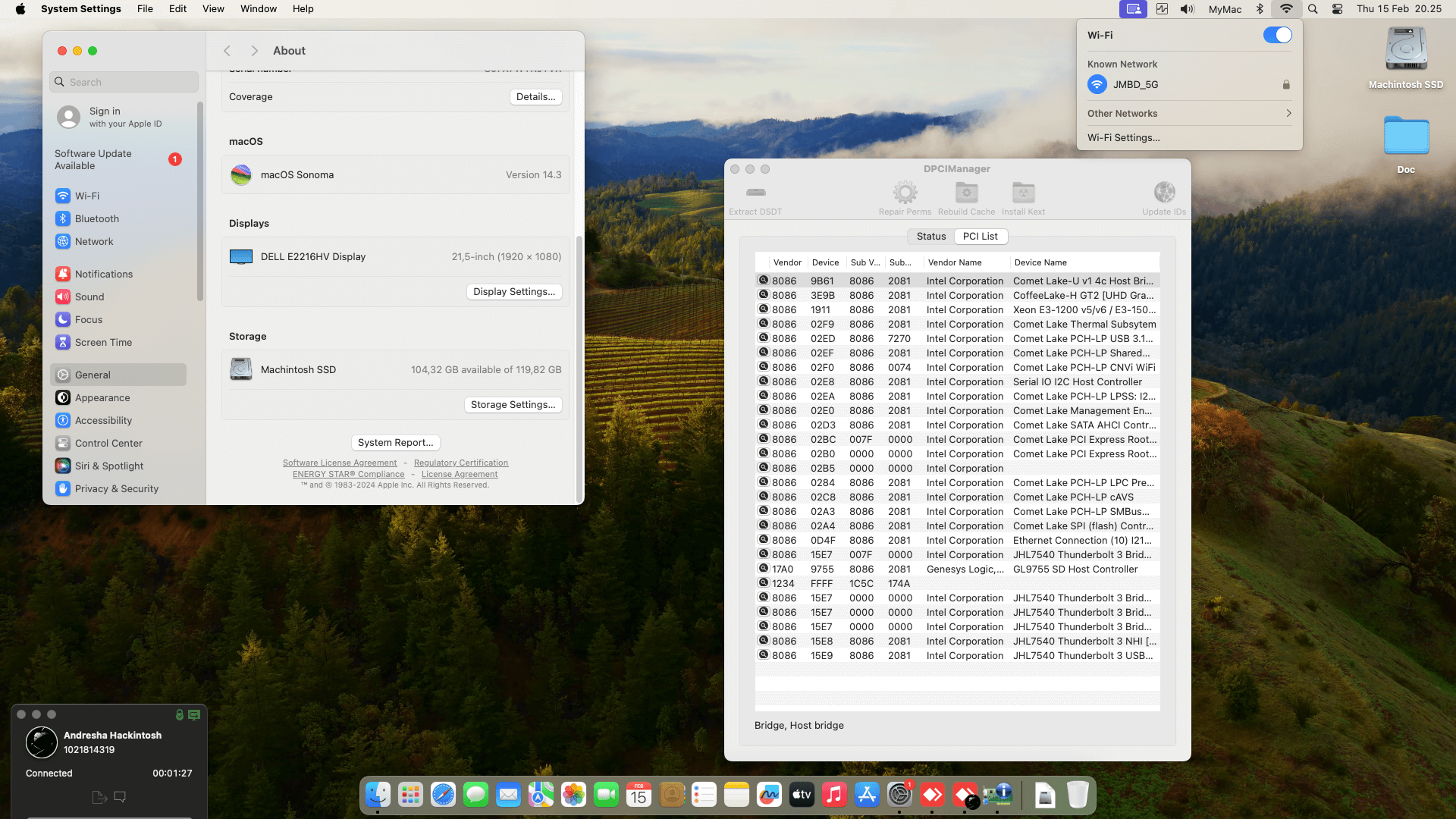Open Control Center from the menu bar
1456x819 pixels.
pos(1337,9)
